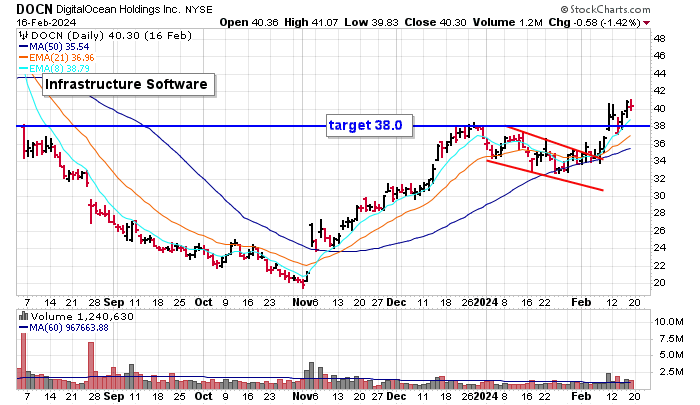Click the 44 price axis label
Viewport: 700px width, 405px height.
(x=659, y=73)
